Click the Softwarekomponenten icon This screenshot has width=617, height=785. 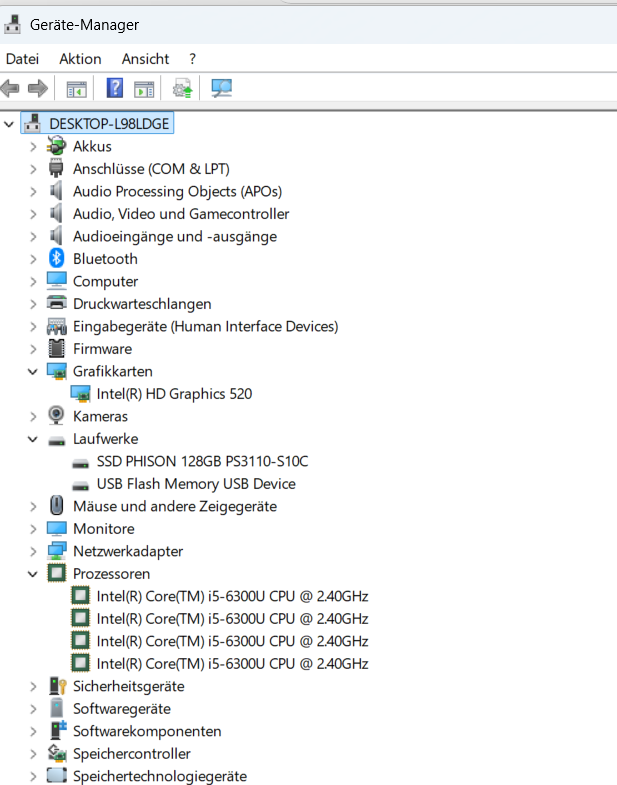58,730
